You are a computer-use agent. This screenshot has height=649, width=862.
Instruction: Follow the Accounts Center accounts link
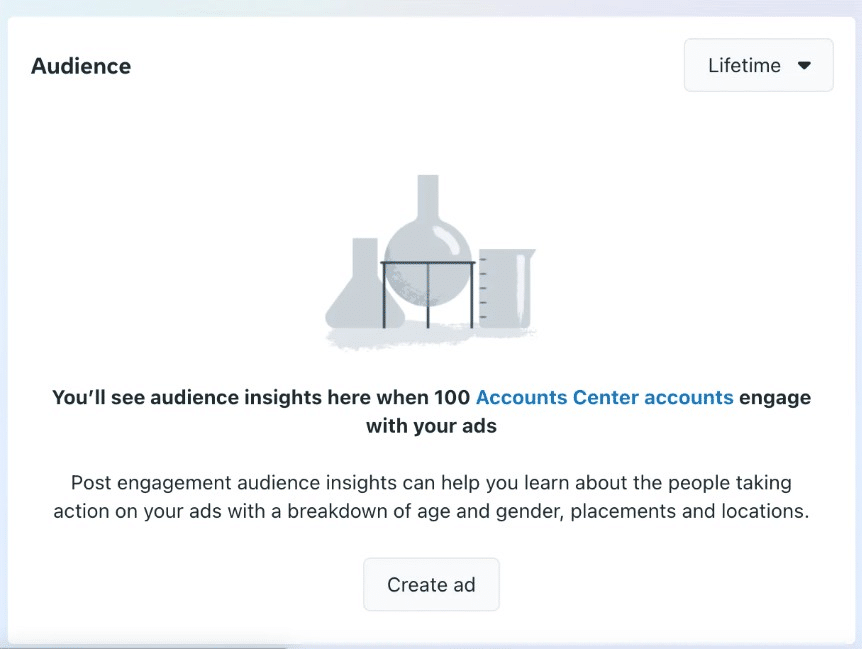(x=604, y=397)
